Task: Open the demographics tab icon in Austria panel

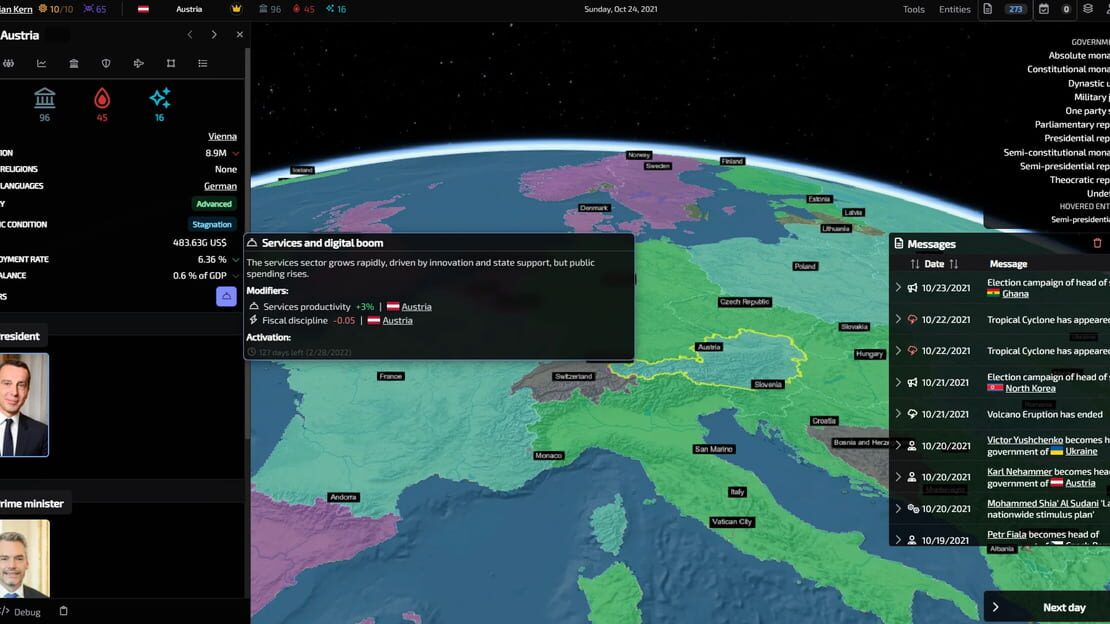Action: pyautogui.click(x=8, y=64)
